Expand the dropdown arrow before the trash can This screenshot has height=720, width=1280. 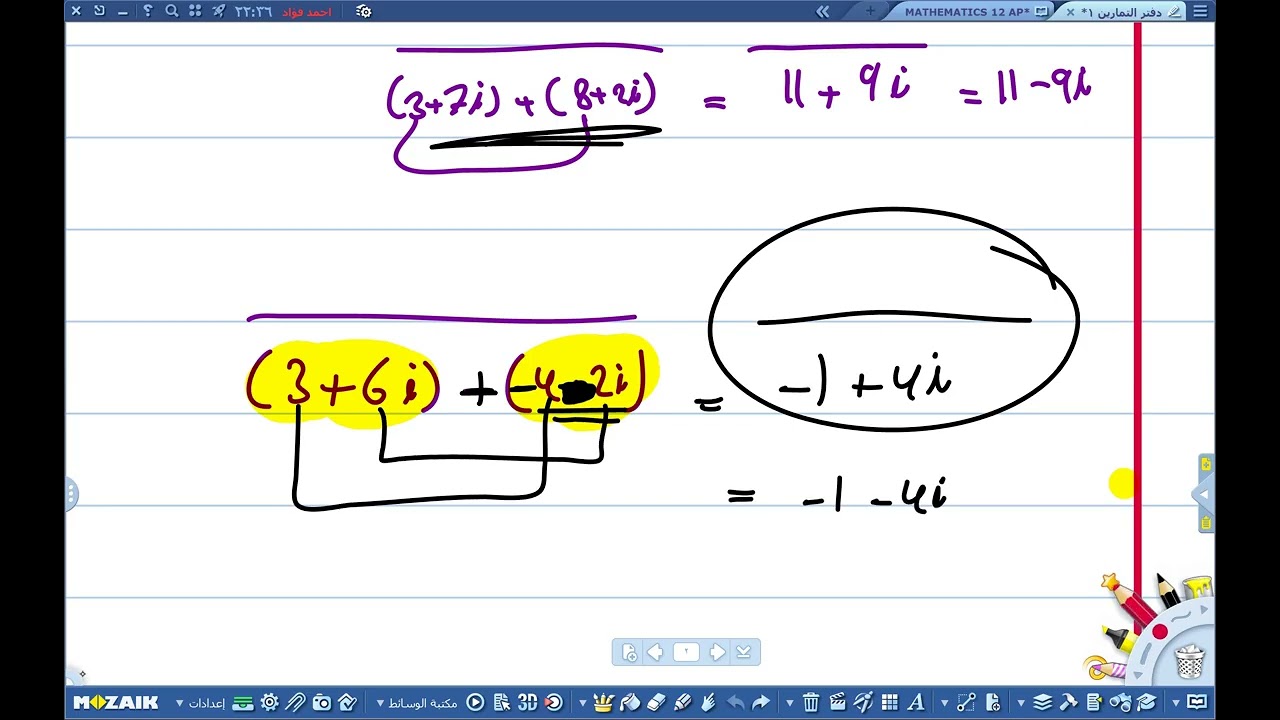[790, 703]
